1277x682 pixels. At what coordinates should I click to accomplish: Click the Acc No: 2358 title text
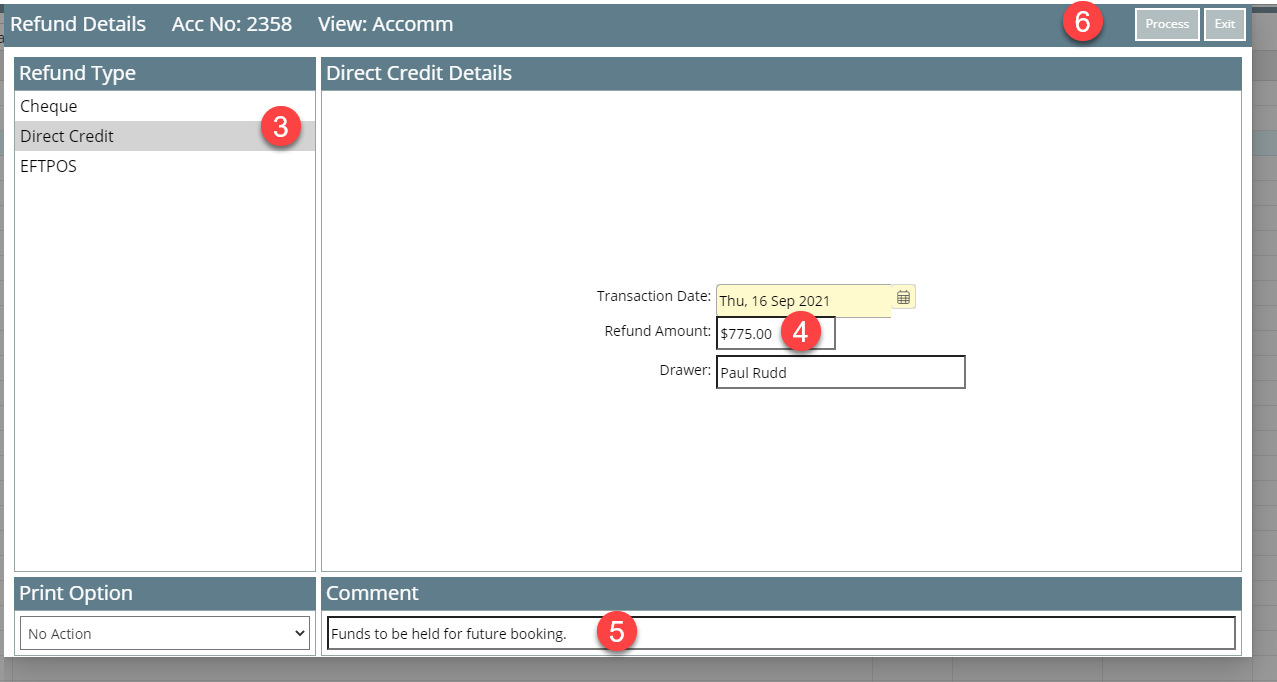(232, 24)
